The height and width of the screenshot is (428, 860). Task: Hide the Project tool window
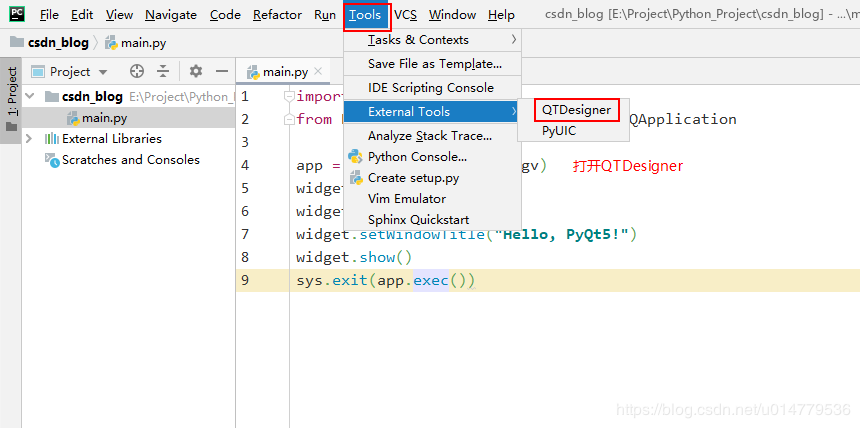[222, 71]
